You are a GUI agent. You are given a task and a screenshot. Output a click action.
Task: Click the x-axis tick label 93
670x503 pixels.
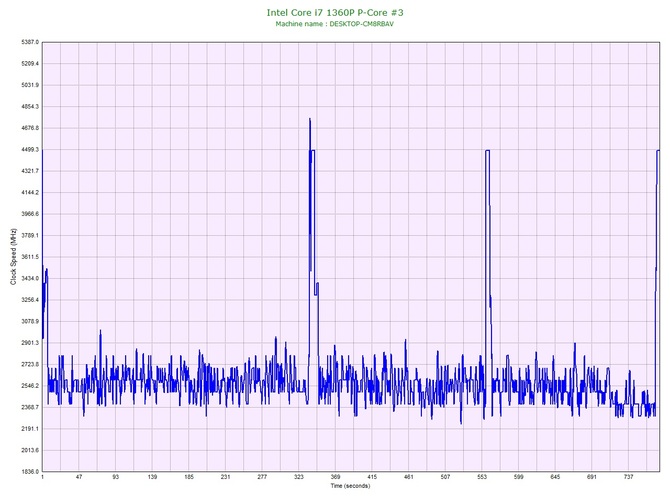tap(116, 477)
